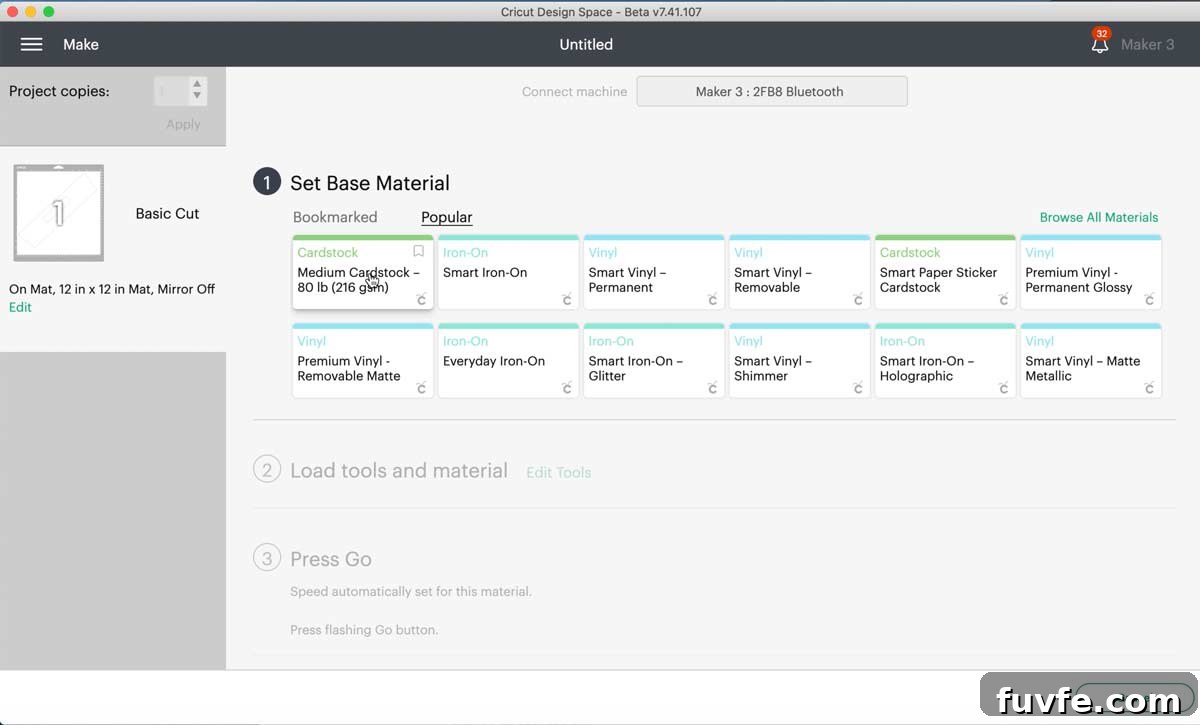Choose Smart Vinyl Shimmer material
The height and width of the screenshot is (725, 1200).
coord(799,361)
